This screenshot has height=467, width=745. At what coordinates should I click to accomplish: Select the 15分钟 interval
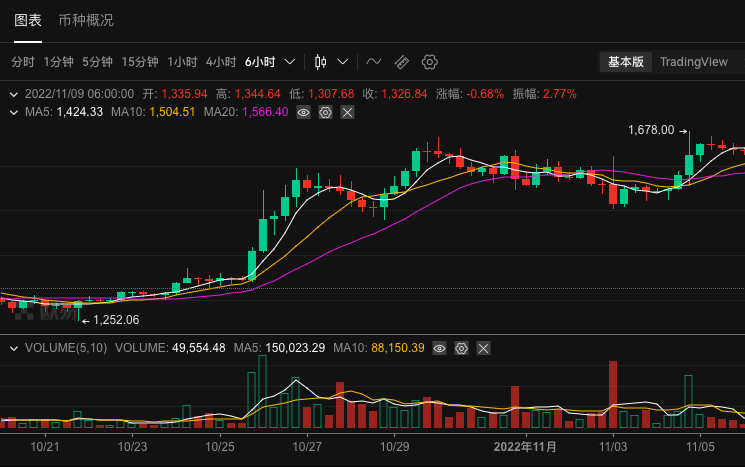(140, 62)
